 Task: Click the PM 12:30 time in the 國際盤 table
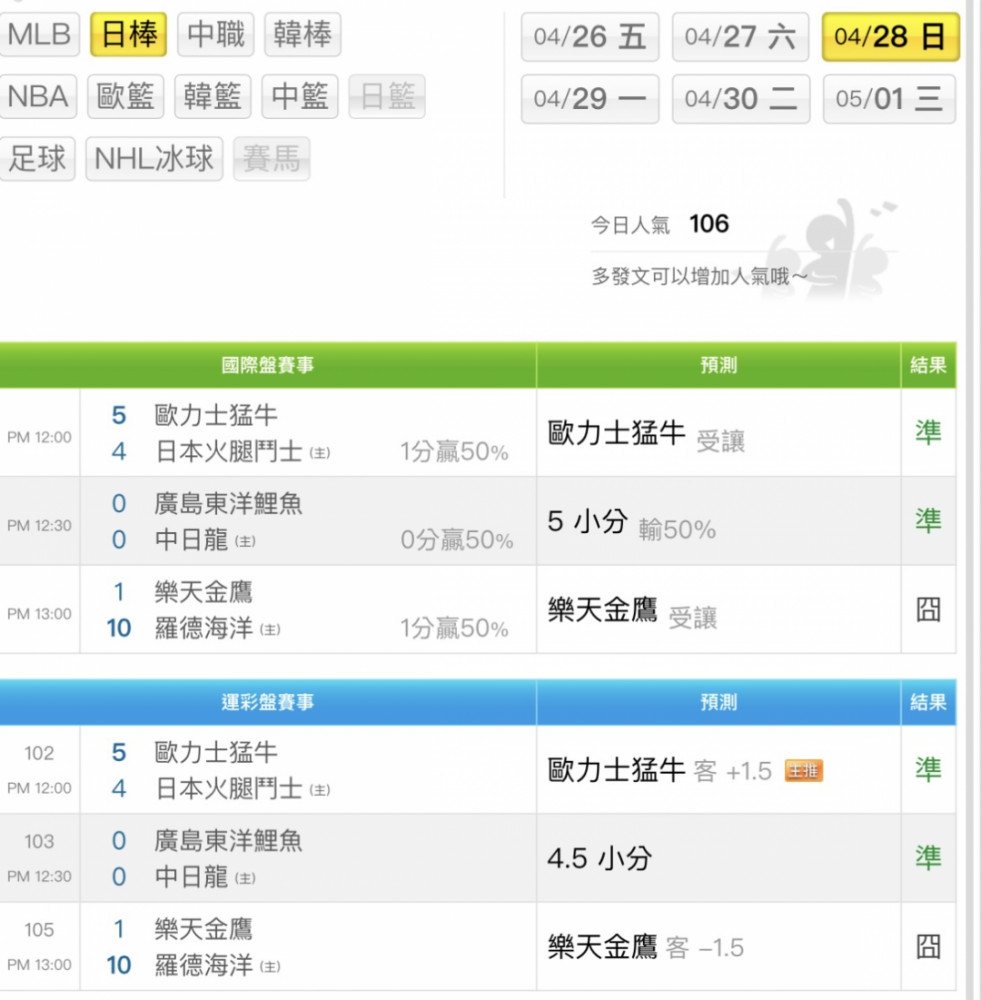click(x=39, y=526)
